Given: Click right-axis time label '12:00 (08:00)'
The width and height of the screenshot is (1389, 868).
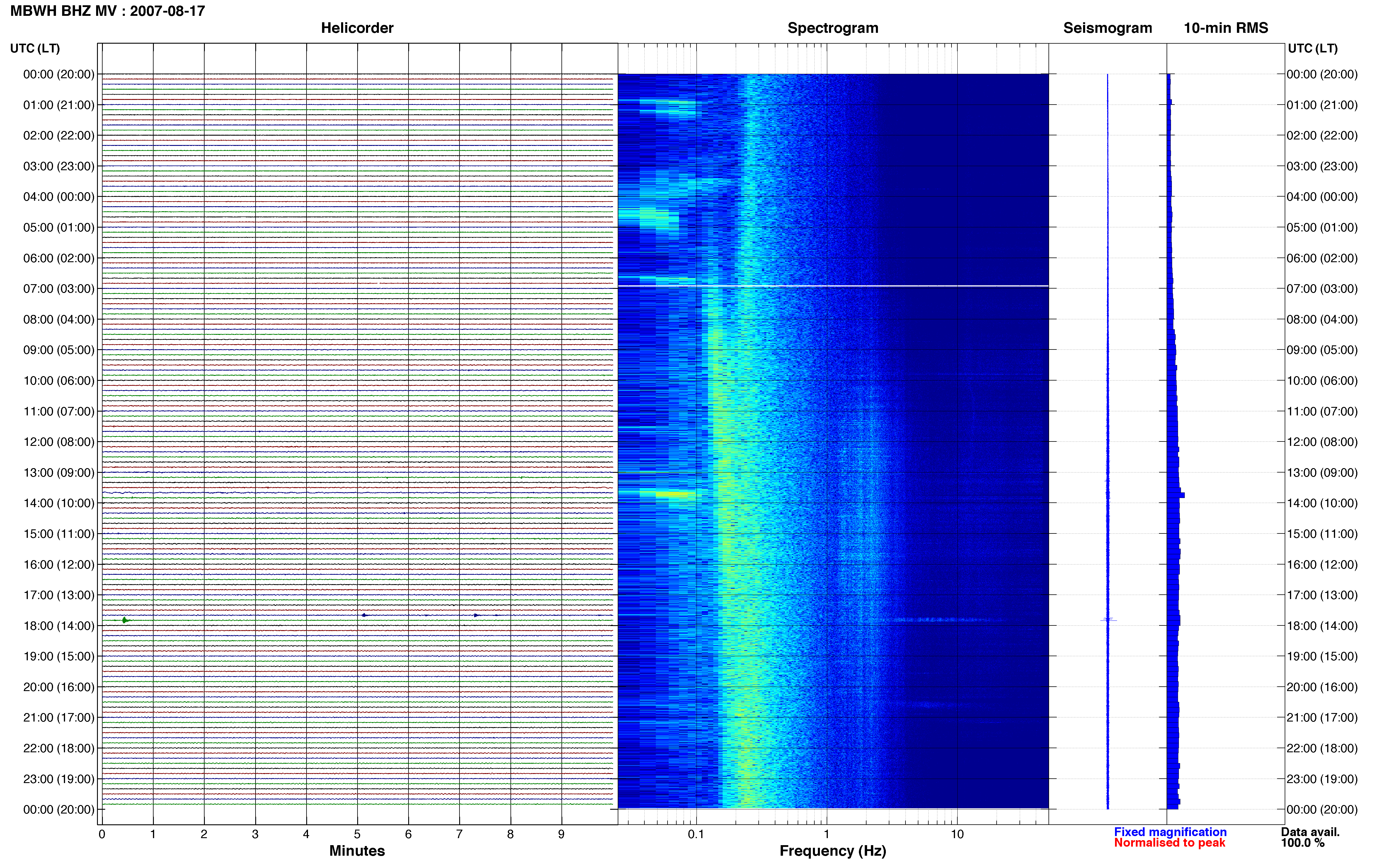Looking at the screenshot, I should coord(1322,442).
